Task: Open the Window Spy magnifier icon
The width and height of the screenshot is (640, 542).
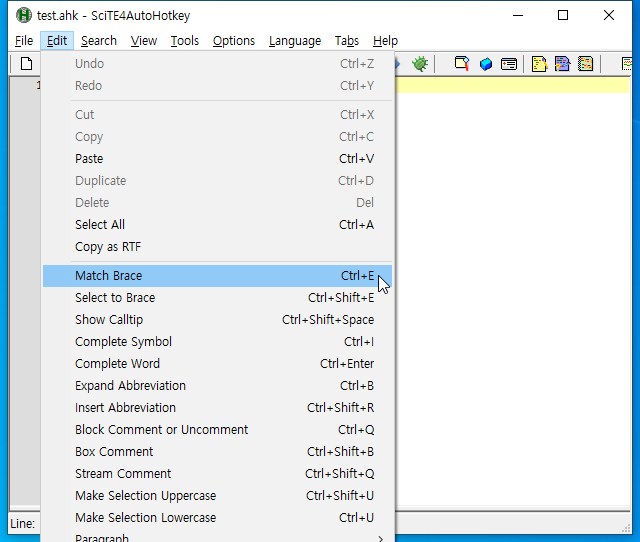Action: point(462,64)
